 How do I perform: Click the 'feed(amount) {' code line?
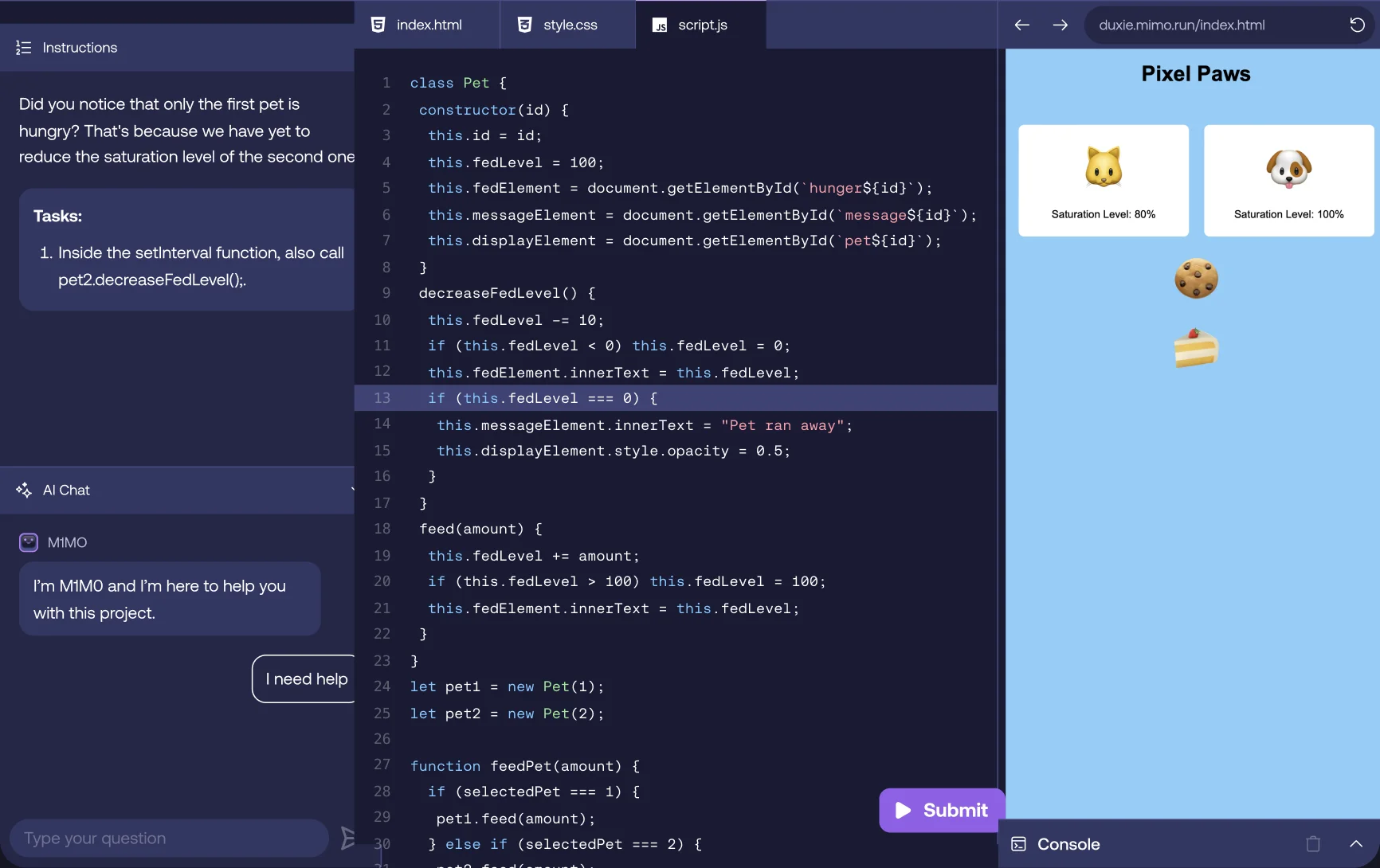pyautogui.click(x=480, y=529)
